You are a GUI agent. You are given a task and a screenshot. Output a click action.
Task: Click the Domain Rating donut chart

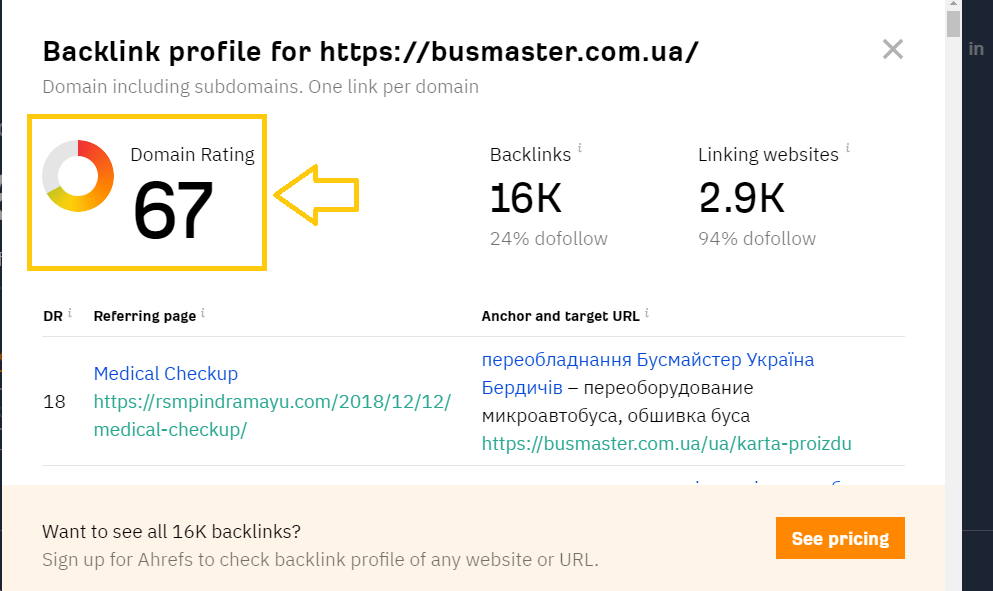(x=77, y=176)
